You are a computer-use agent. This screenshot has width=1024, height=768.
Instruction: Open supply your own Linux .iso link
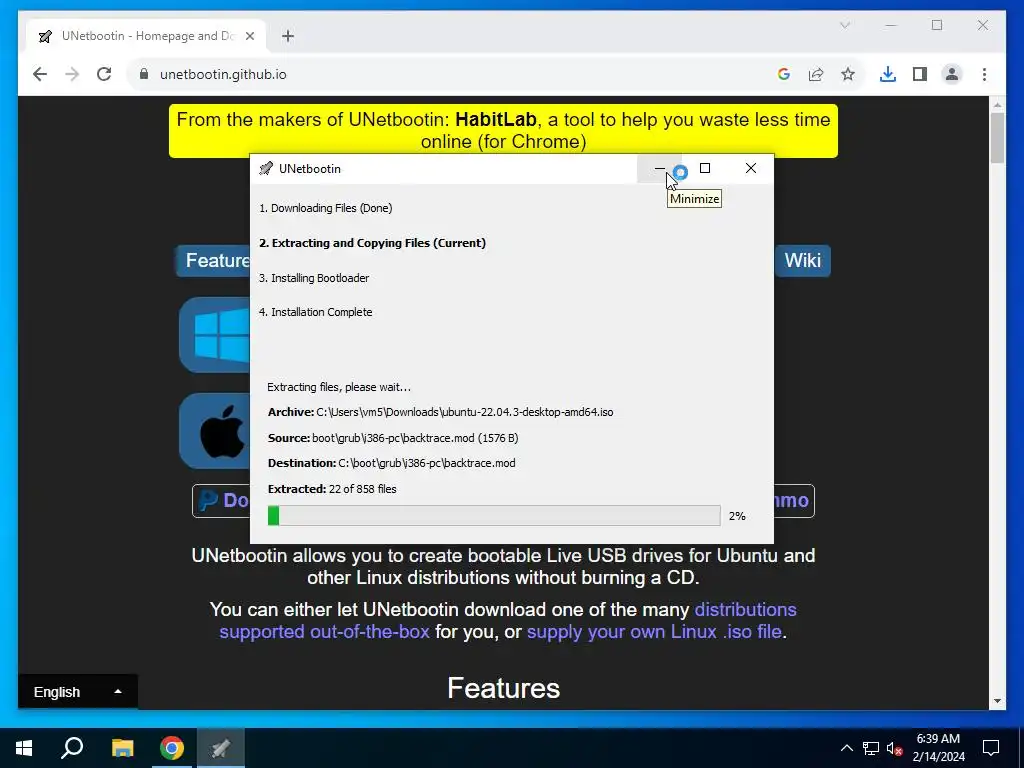654,632
